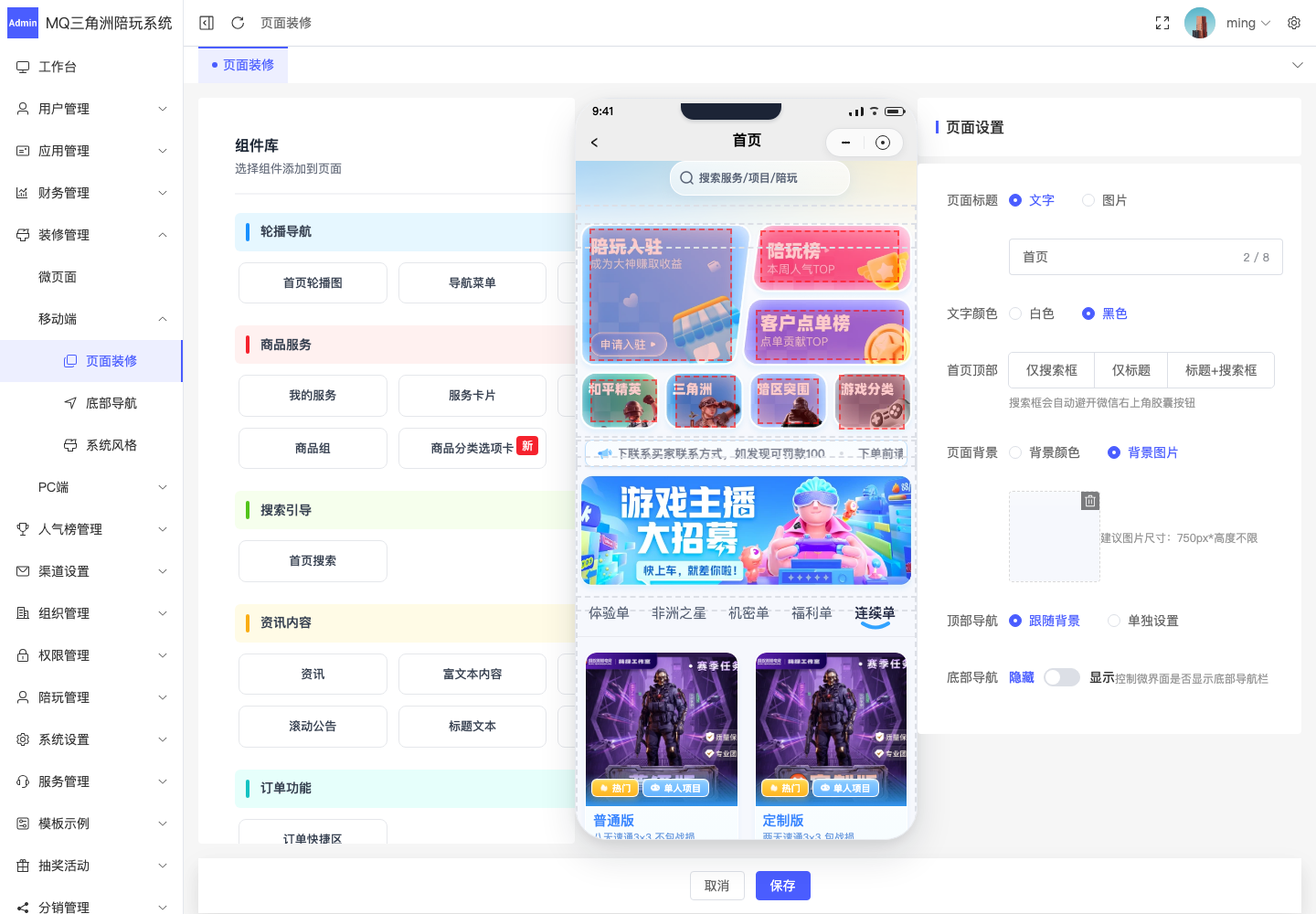Viewport: 1316px width, 914px height.
Task: Refresh the page with the reload icon
Action: 238,23
